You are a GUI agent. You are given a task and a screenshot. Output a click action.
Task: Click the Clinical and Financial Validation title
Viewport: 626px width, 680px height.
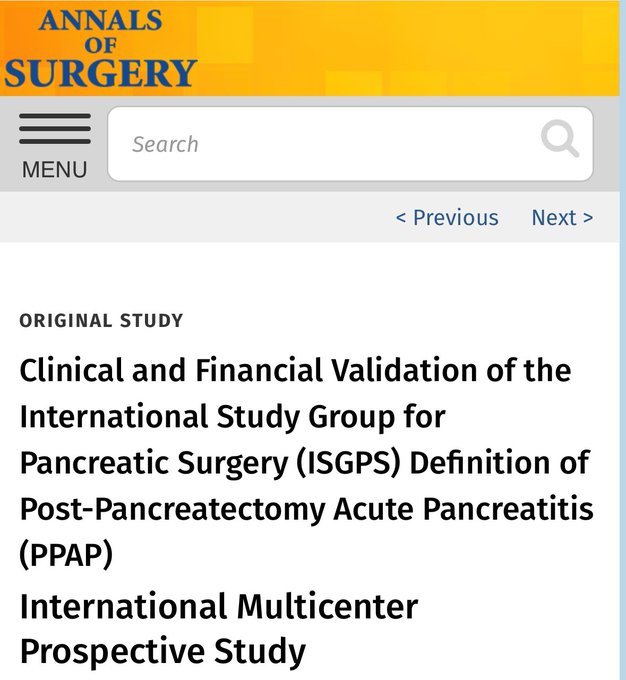[x=306, y=462]
